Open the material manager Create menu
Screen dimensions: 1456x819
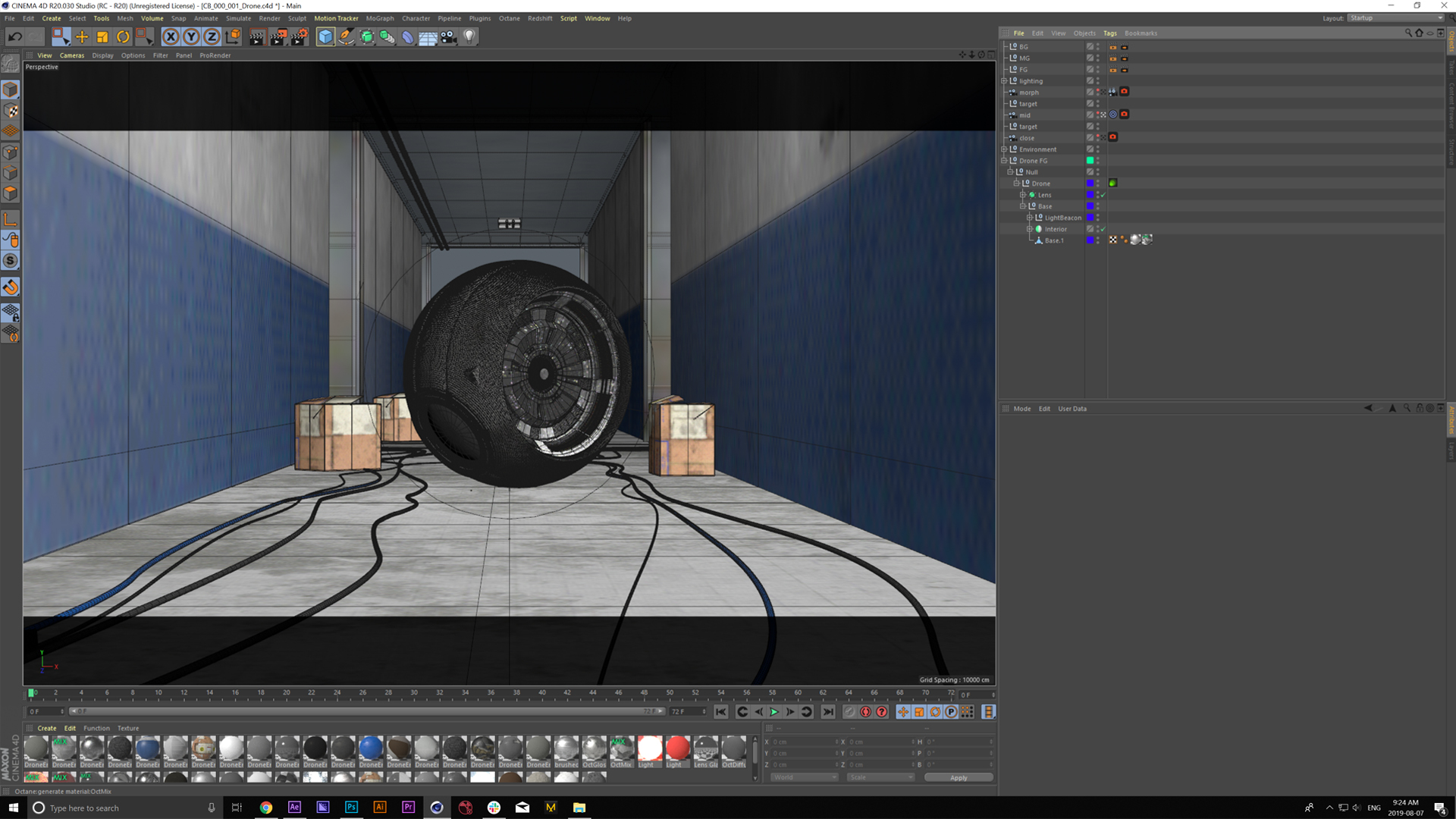click(x=47, y=728)
